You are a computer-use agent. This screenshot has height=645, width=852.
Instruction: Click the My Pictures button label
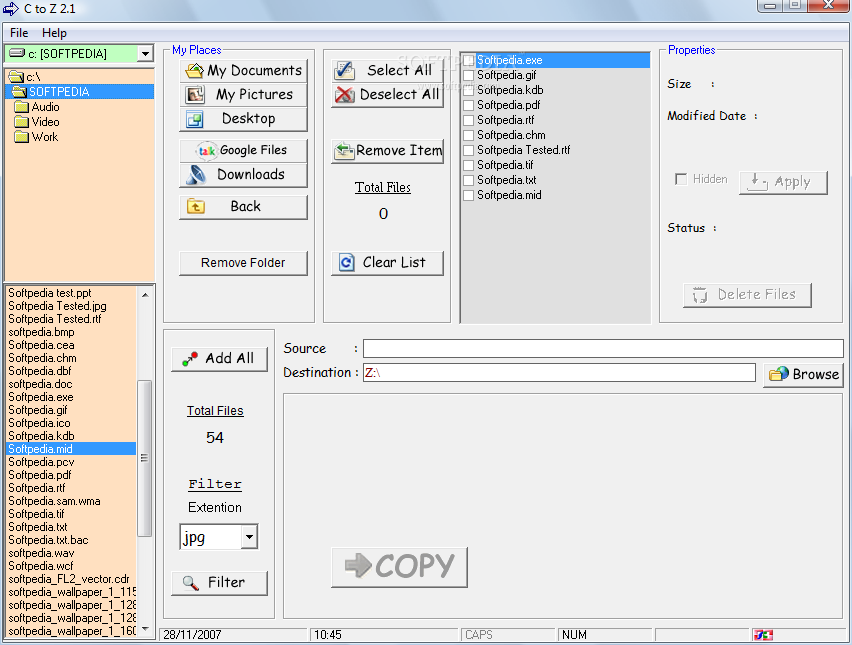[254, 95]
